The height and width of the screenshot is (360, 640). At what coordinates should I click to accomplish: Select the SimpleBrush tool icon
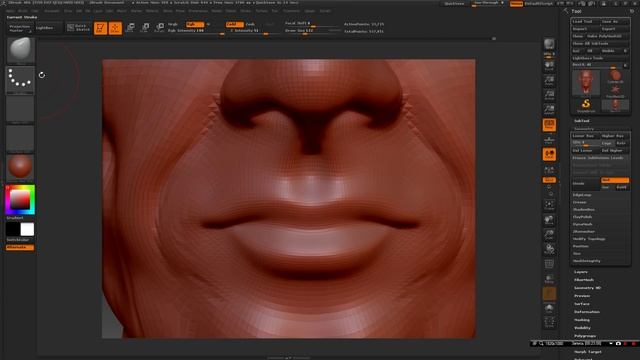pos(586,105)
